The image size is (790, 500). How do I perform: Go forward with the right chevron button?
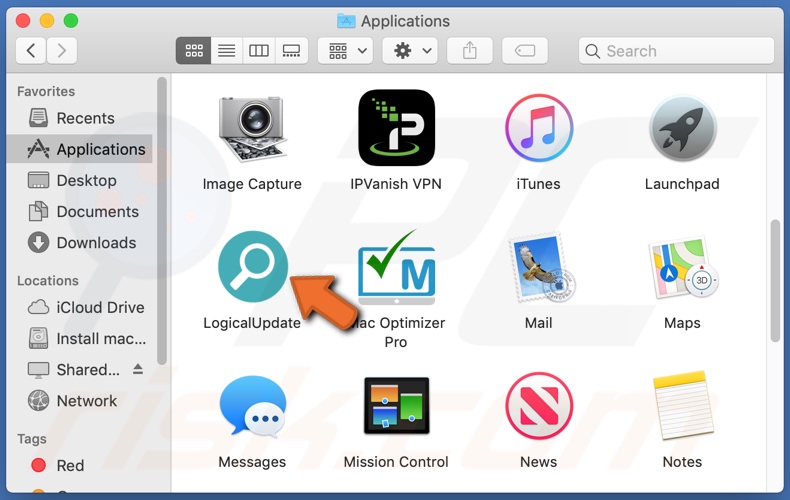pyautogui.click(x=61, y=50)
